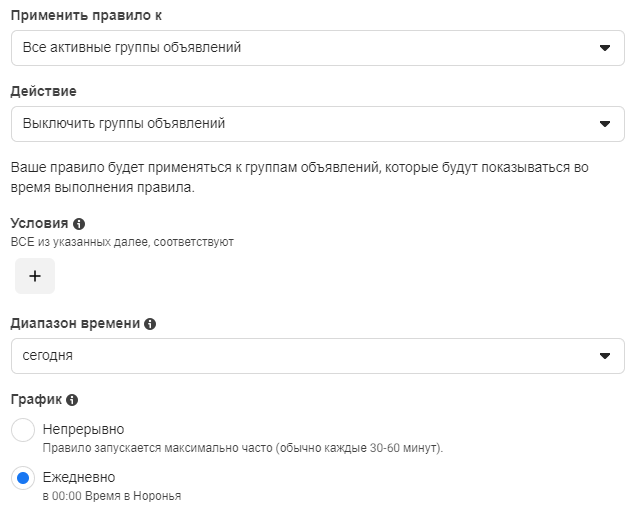Click arrow of Все активные группы объявлений

[x=605, y=48]
